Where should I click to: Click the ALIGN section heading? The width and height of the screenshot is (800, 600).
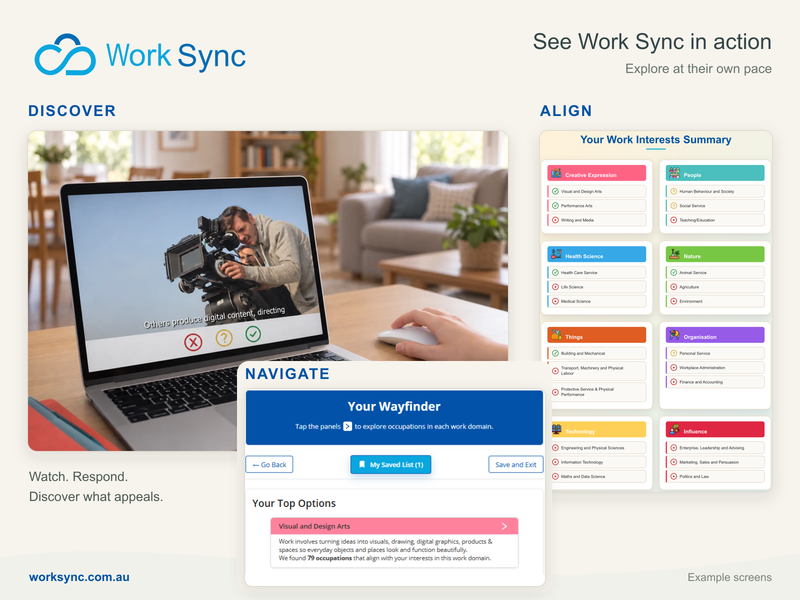click(566, 111)
